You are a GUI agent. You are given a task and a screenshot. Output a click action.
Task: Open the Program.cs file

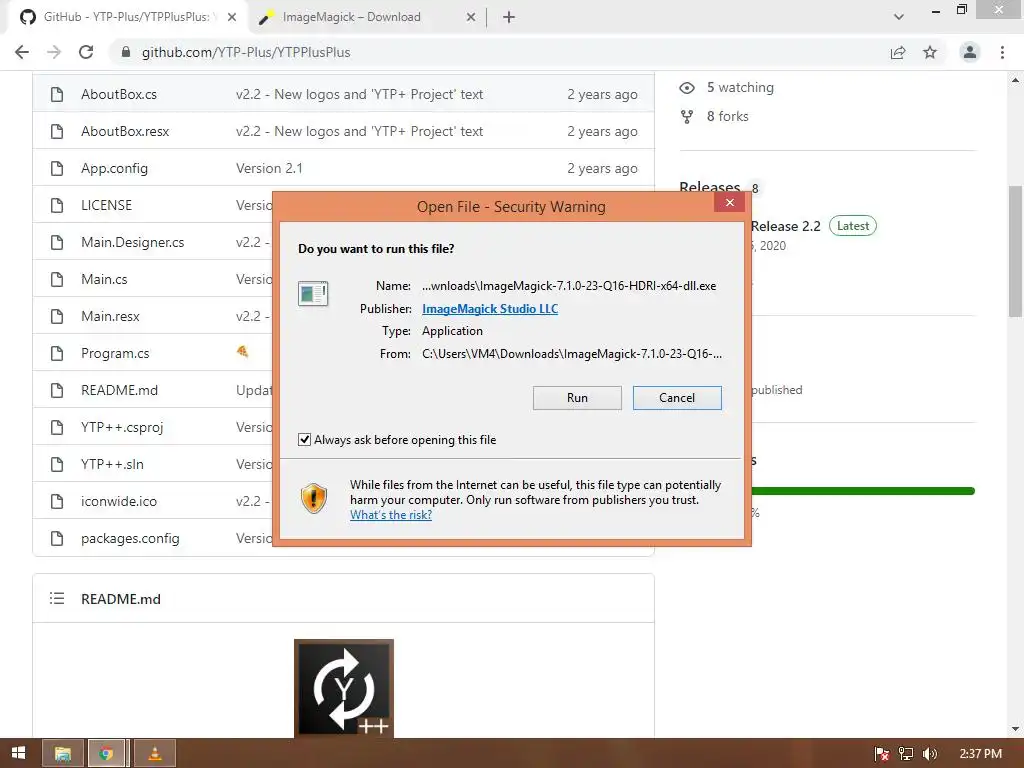pos(115,353)
